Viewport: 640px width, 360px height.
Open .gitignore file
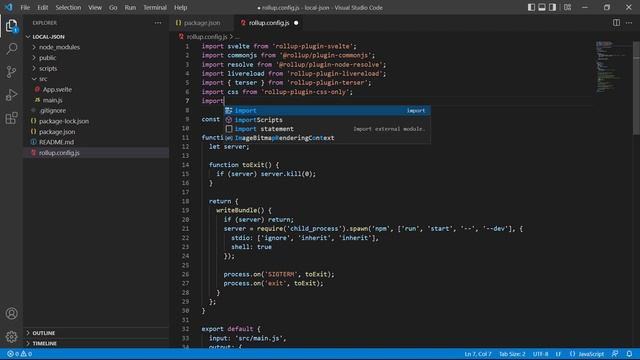pyautogui.click(x=96, y=111)
